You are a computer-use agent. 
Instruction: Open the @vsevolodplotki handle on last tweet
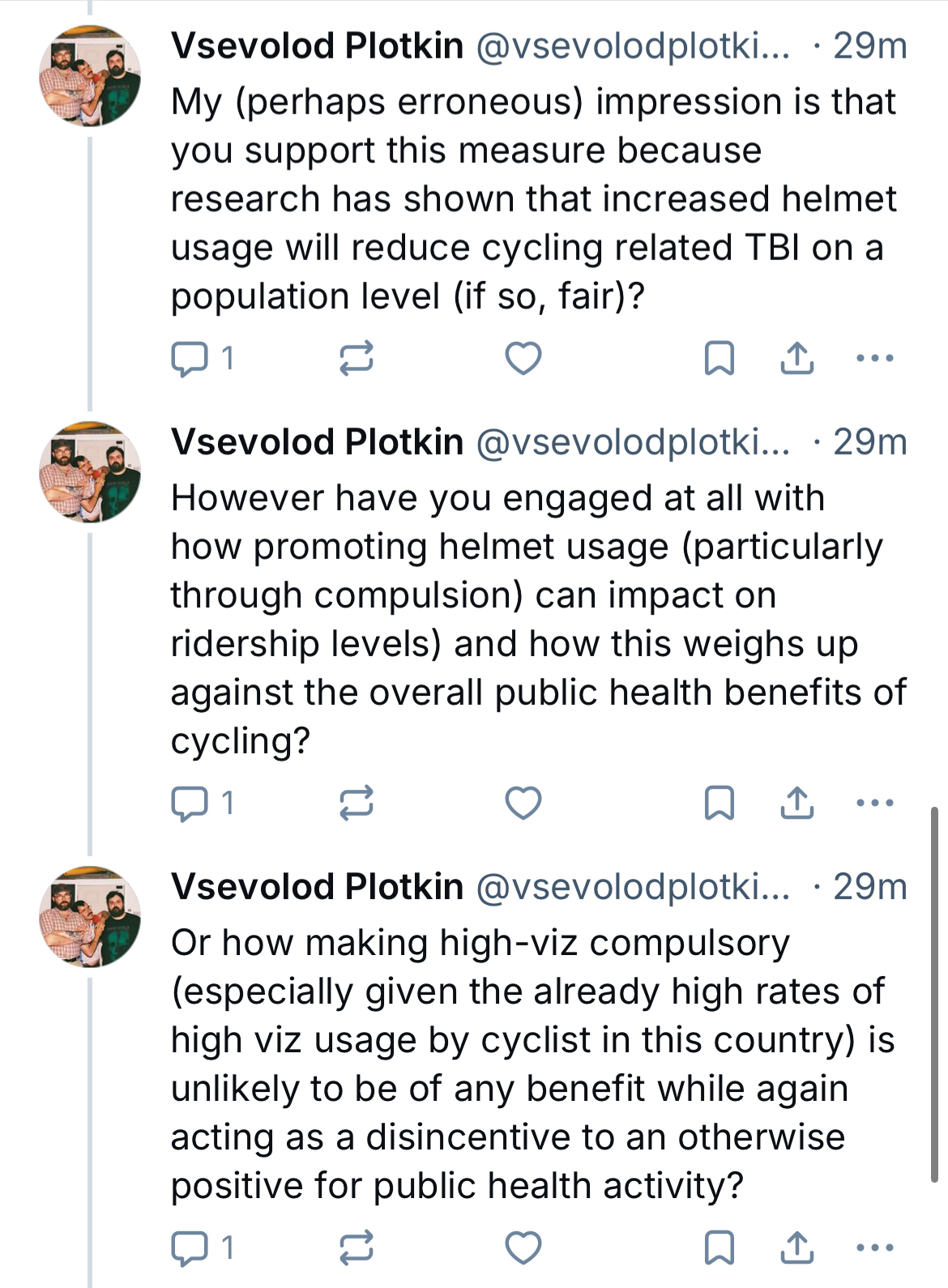pos(632,887)
